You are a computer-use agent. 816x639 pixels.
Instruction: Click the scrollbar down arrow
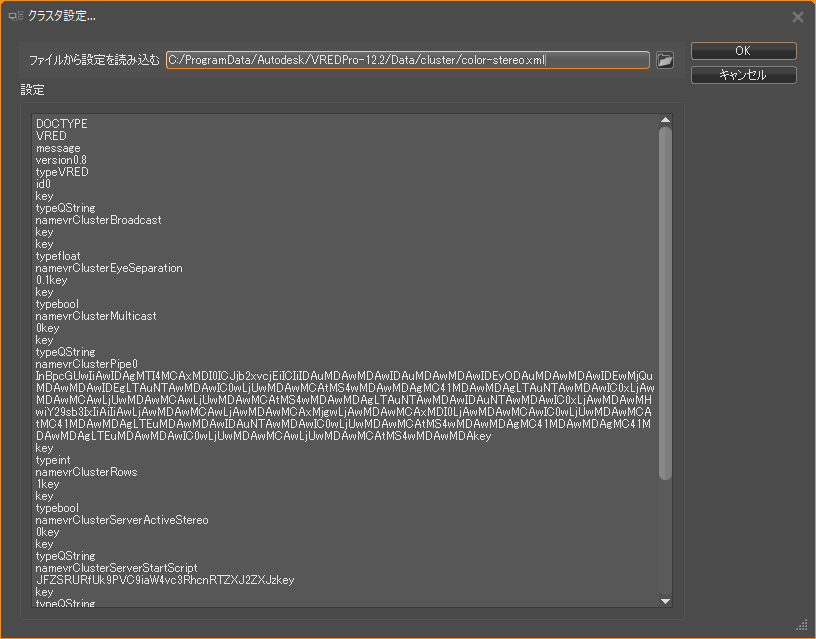[x=665, y=601]
